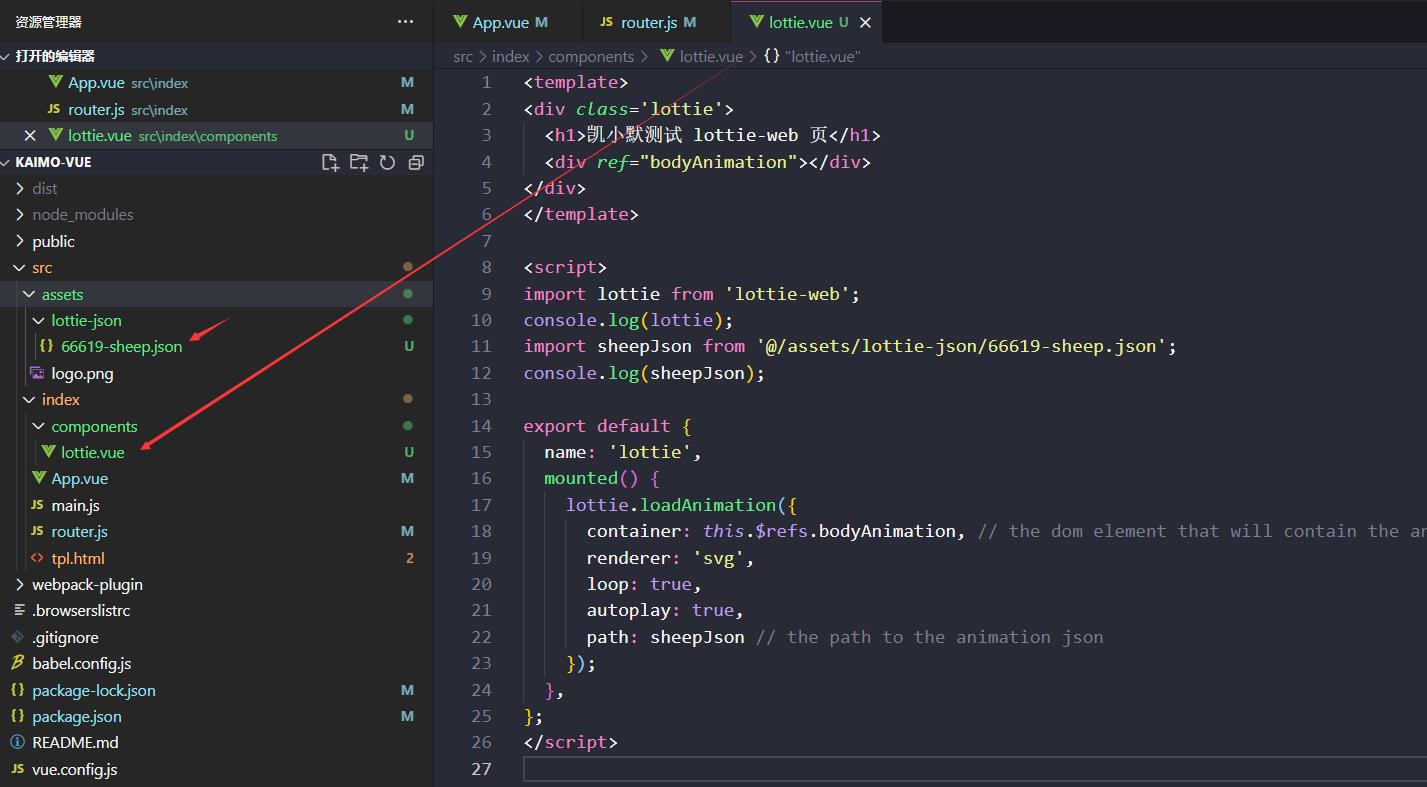Click the src breadcrumb segment
The image size is (1427, 787).
coord(463,57)
